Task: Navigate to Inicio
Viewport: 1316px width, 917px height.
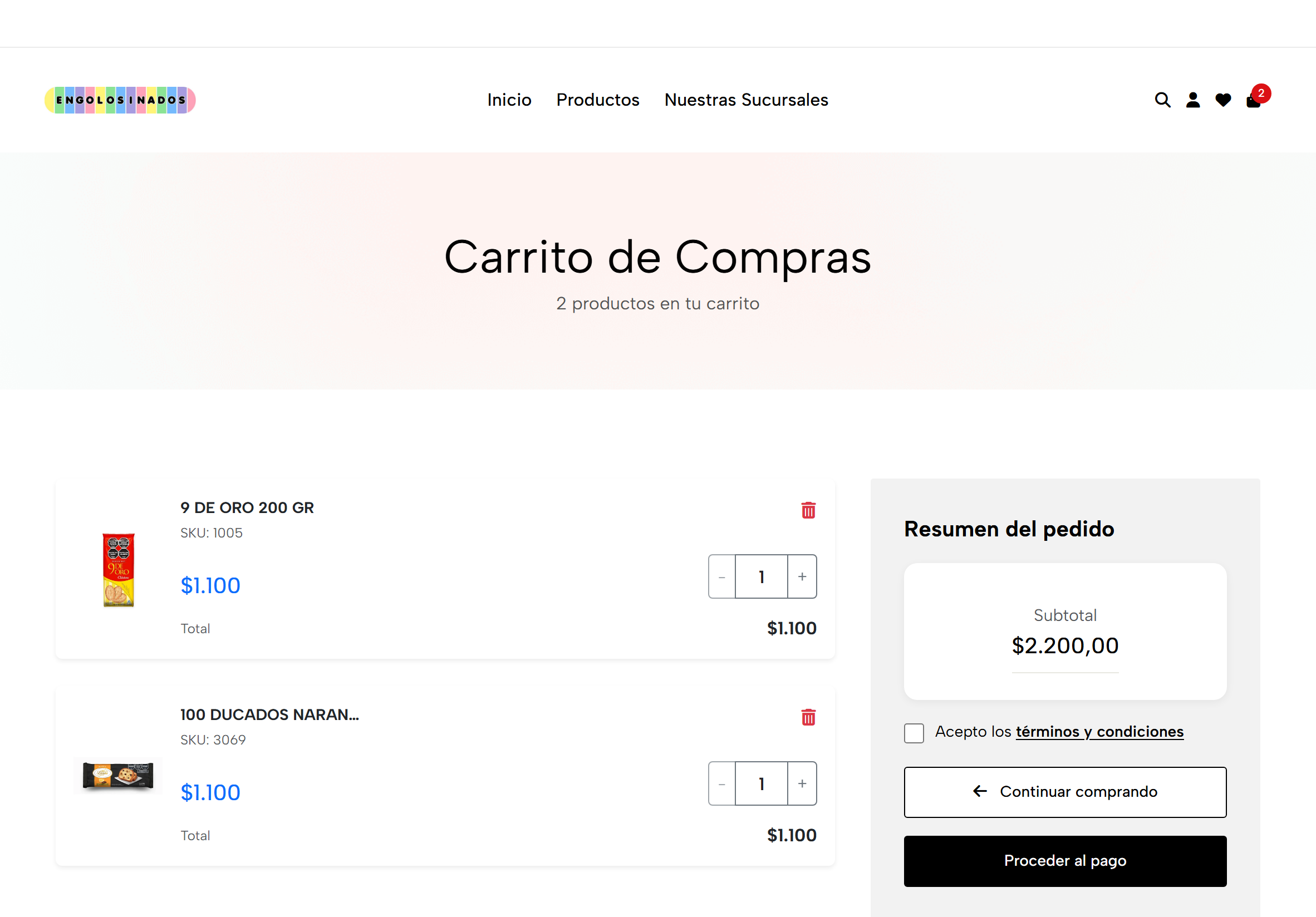Action: 509,100
